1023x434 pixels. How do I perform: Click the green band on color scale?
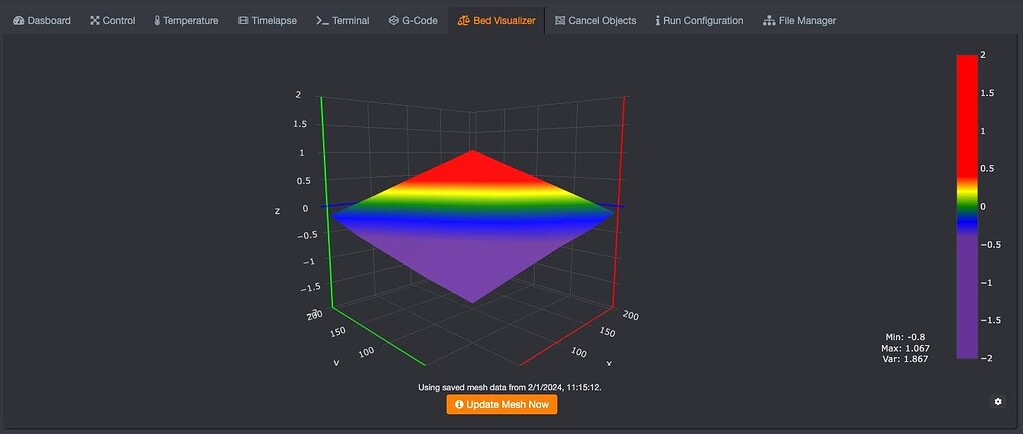(x=966, y=204)
